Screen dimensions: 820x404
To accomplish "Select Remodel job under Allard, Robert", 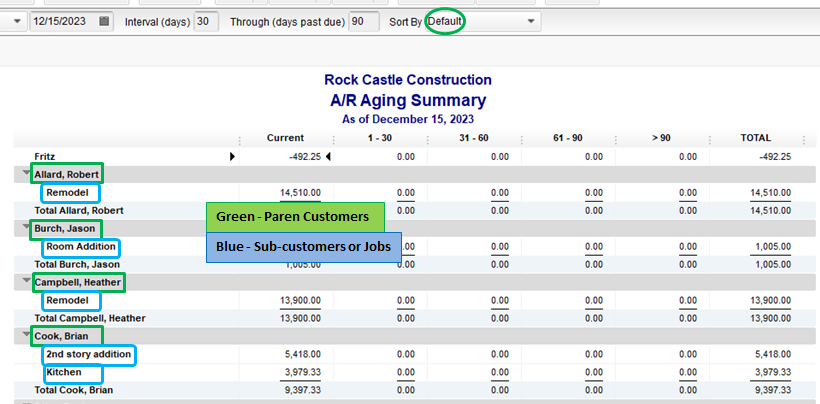I will point(65,192).
